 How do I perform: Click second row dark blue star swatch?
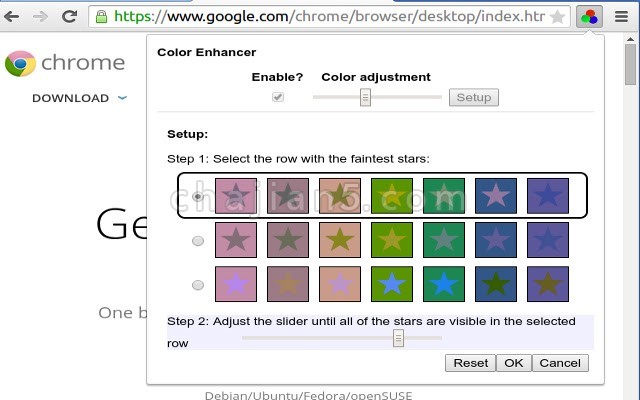point(496,240)
